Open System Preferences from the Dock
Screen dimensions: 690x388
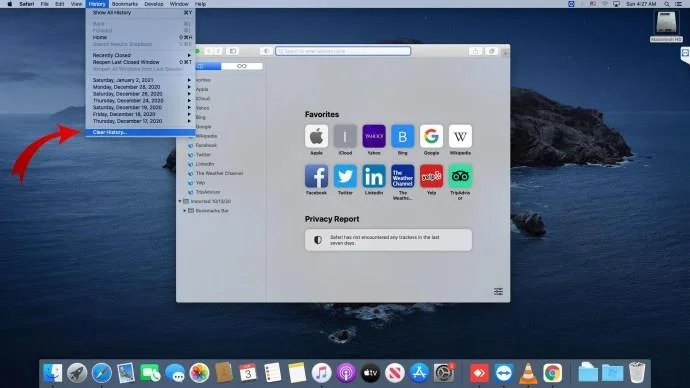tap(444, 373)
